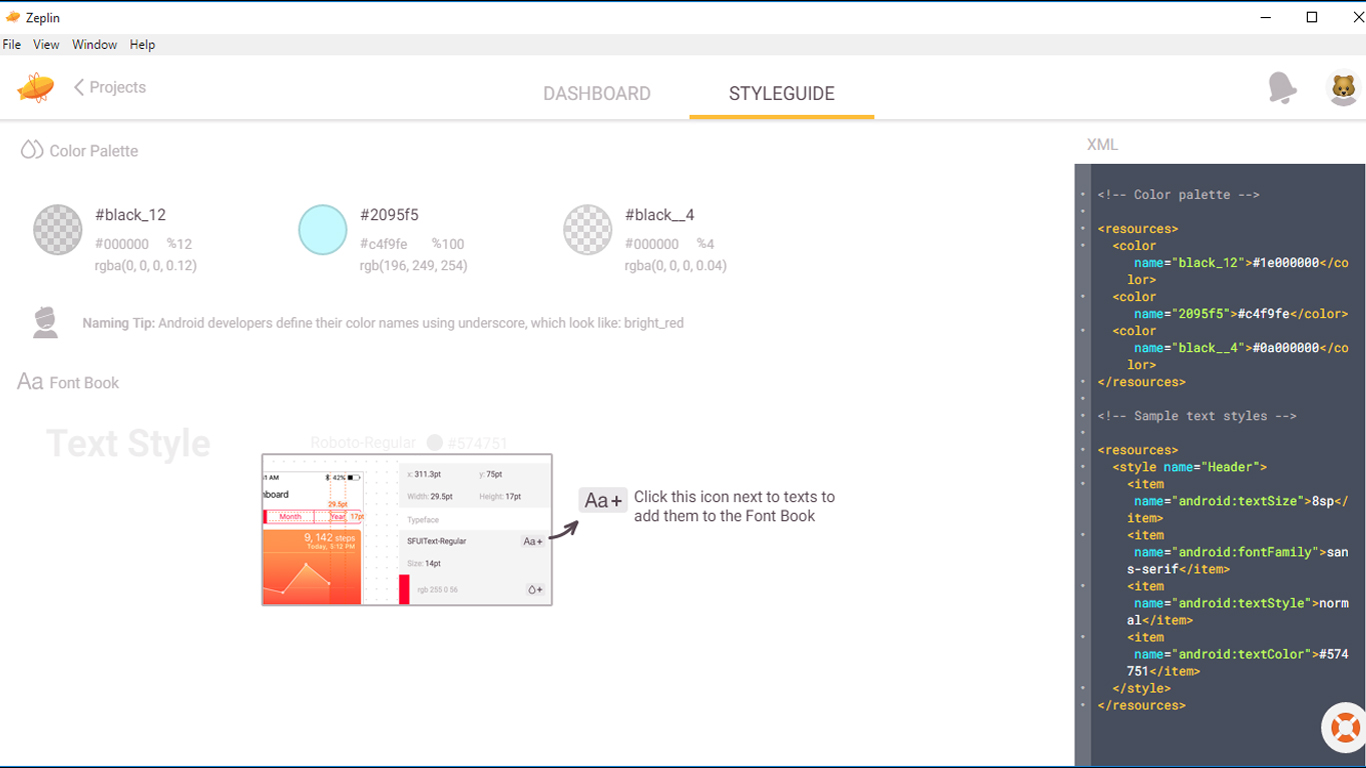Click the Font Book Aa icon
The width and height of the screenshot is (1366, 768).
(x=29, y=381)
